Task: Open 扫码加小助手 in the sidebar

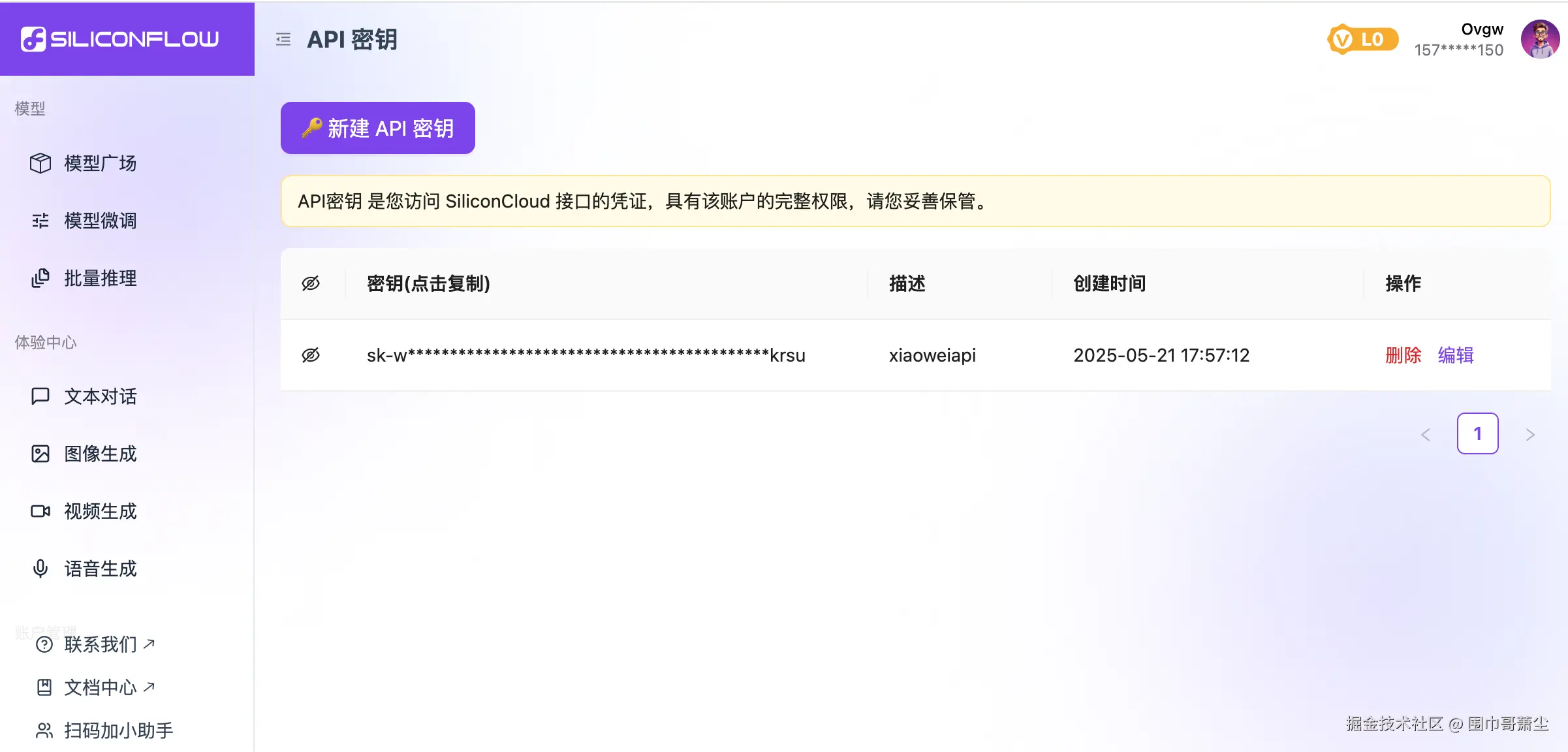Action: (118, 730)
